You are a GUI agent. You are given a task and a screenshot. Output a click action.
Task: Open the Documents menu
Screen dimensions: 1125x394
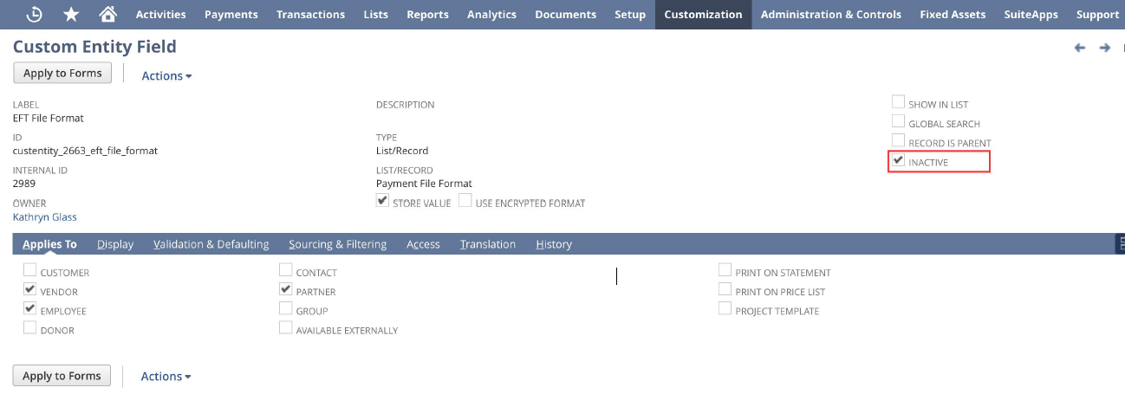[x=565, y=14]
